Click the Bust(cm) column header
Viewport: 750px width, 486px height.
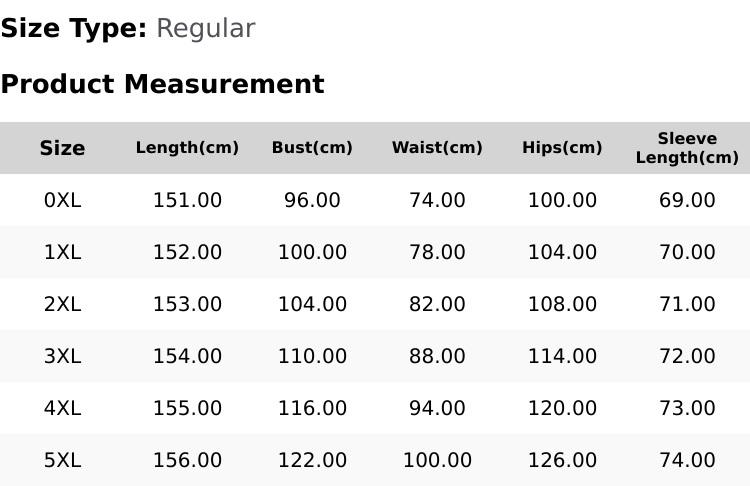click(312, 148)
